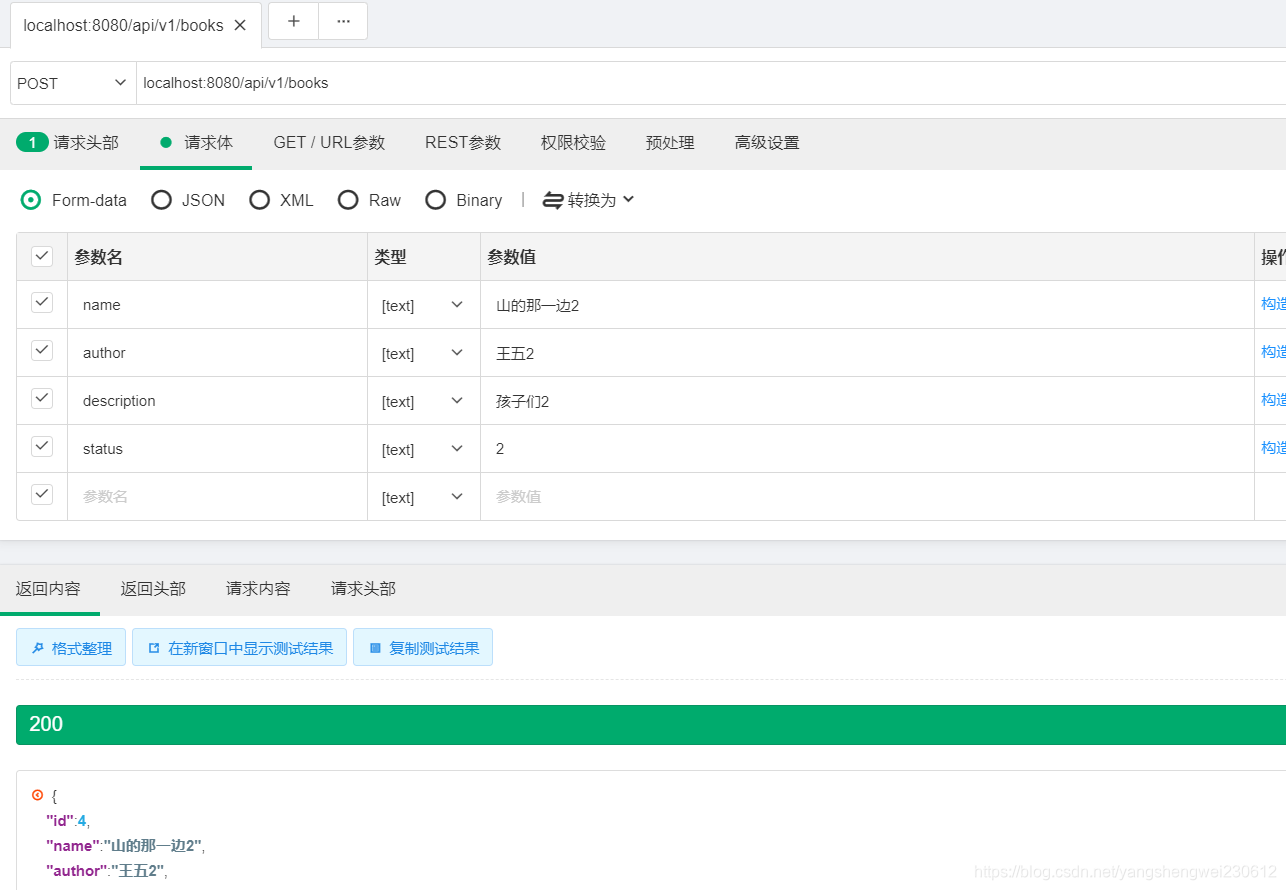Click the author parameter name cell
The height and width of the screenshot is (890, 1286).
217,353
